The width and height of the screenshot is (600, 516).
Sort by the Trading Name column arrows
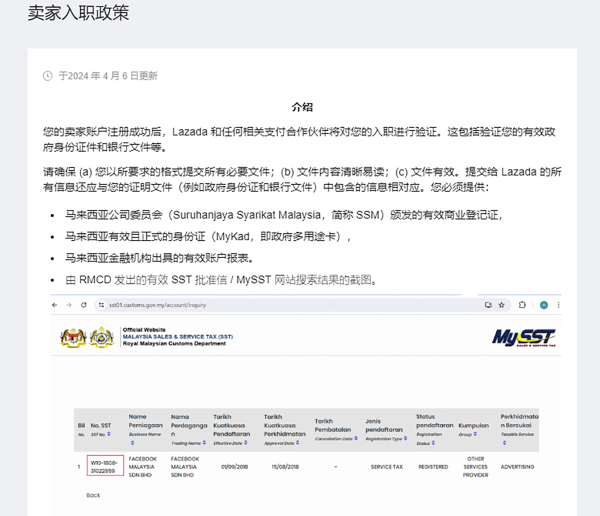[204, 443]
